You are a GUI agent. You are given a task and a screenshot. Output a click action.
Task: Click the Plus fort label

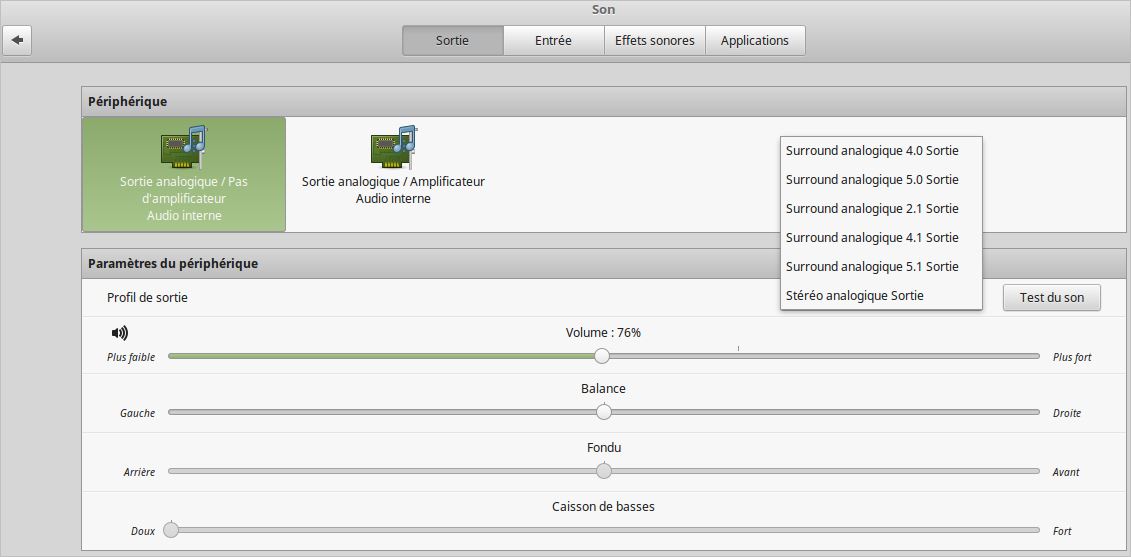point(1072,357)
